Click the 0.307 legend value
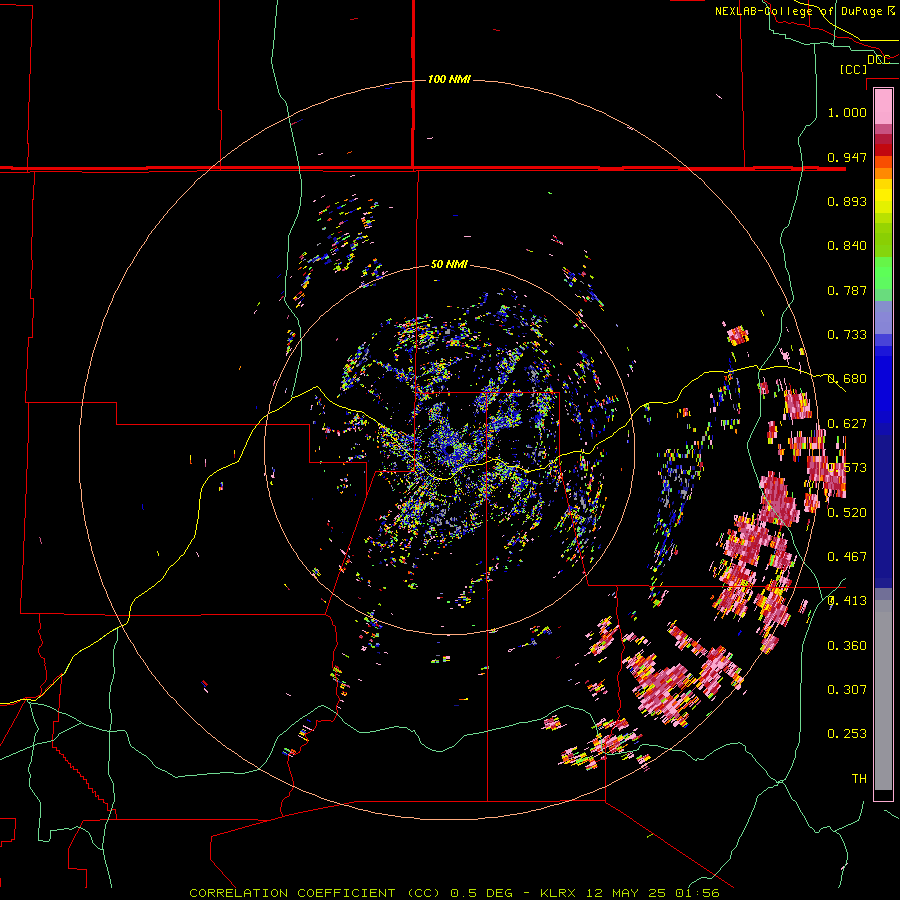The height and width of the screenshot is (900, 900). (847, 690)
